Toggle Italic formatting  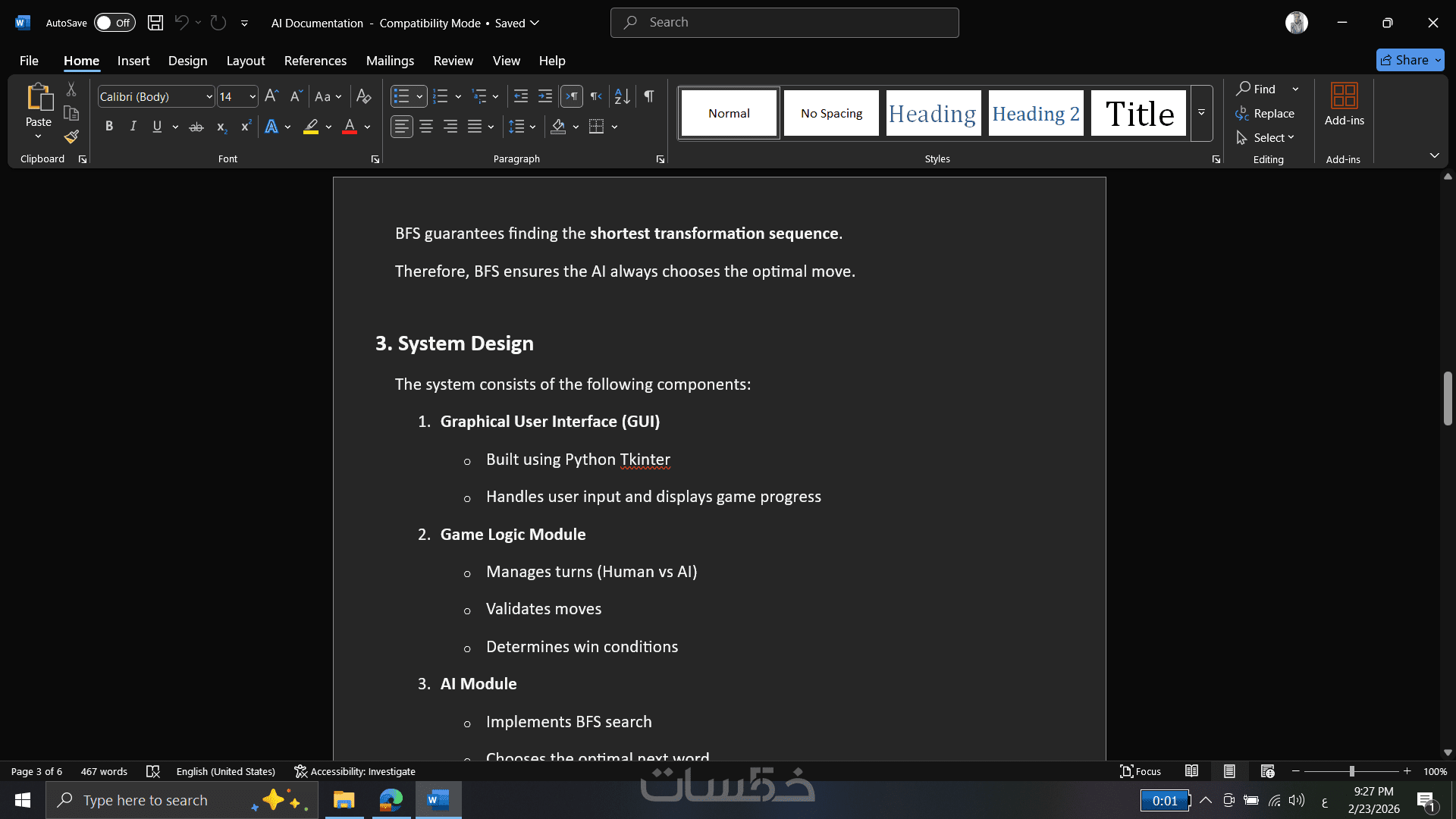click(133, 127)
